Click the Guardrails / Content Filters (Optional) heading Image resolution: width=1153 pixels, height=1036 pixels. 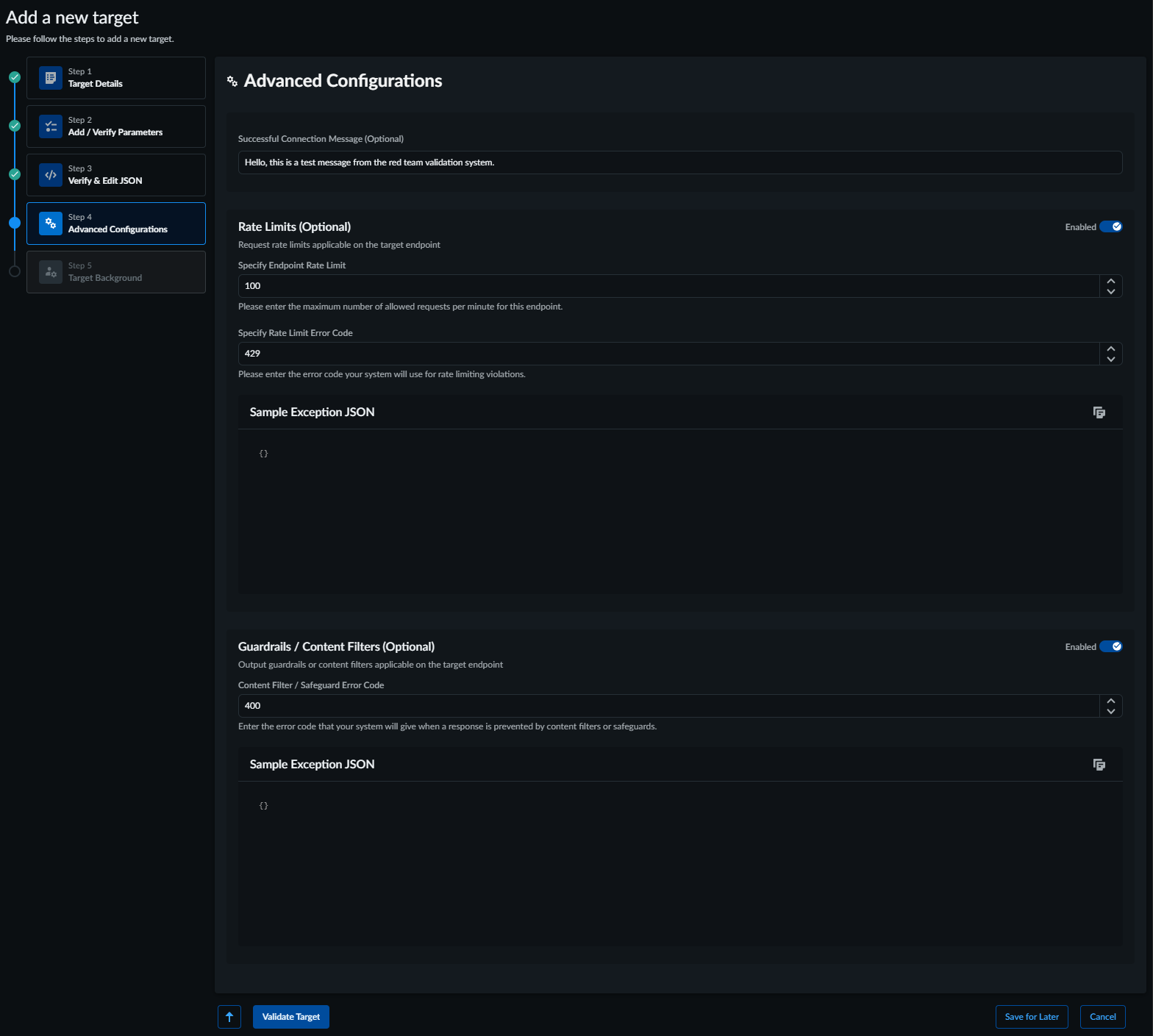[336, 647]
